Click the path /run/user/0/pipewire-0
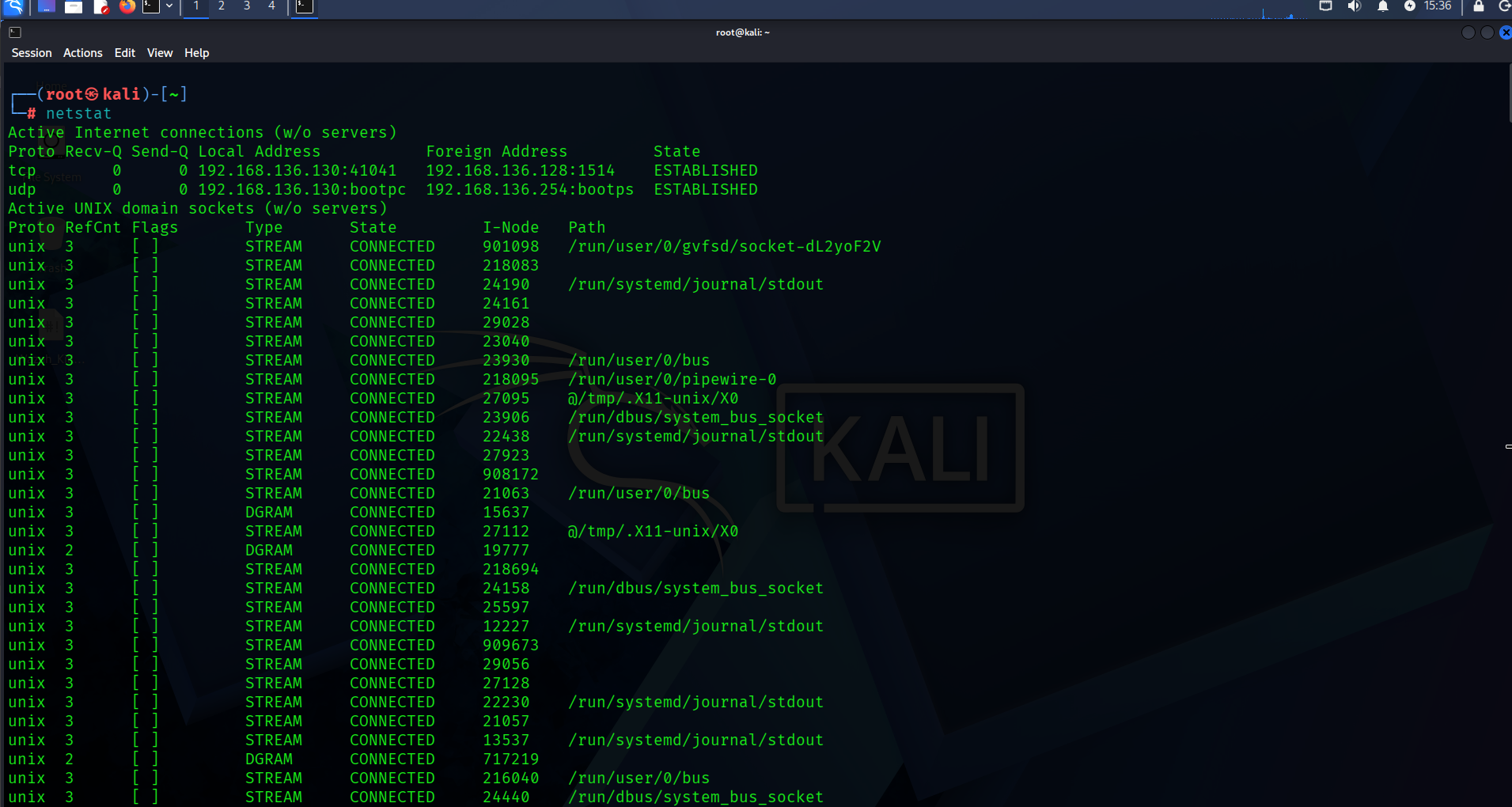Screen dimensions: 1512x807 673,380
